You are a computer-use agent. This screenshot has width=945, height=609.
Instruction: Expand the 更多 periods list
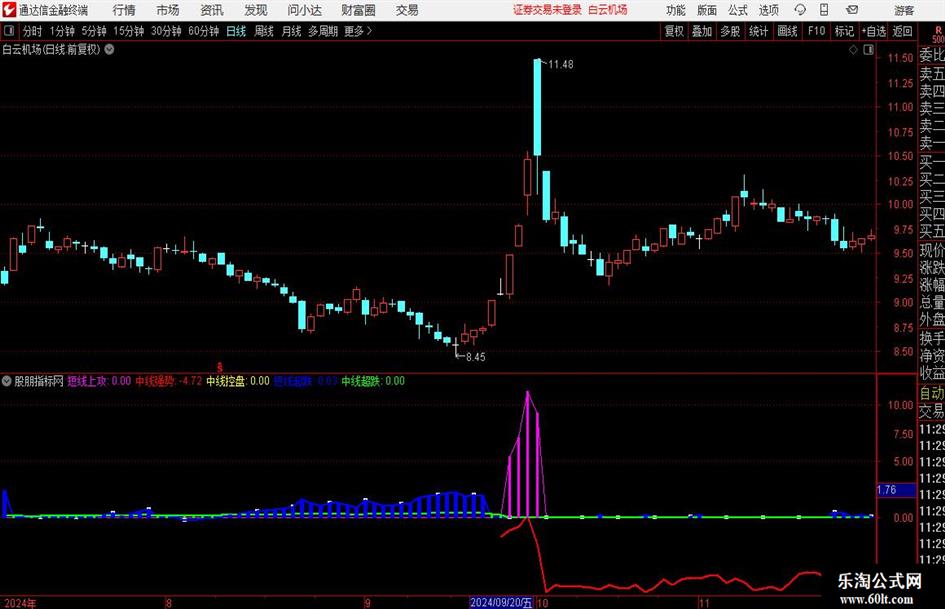tap(358, 31)
